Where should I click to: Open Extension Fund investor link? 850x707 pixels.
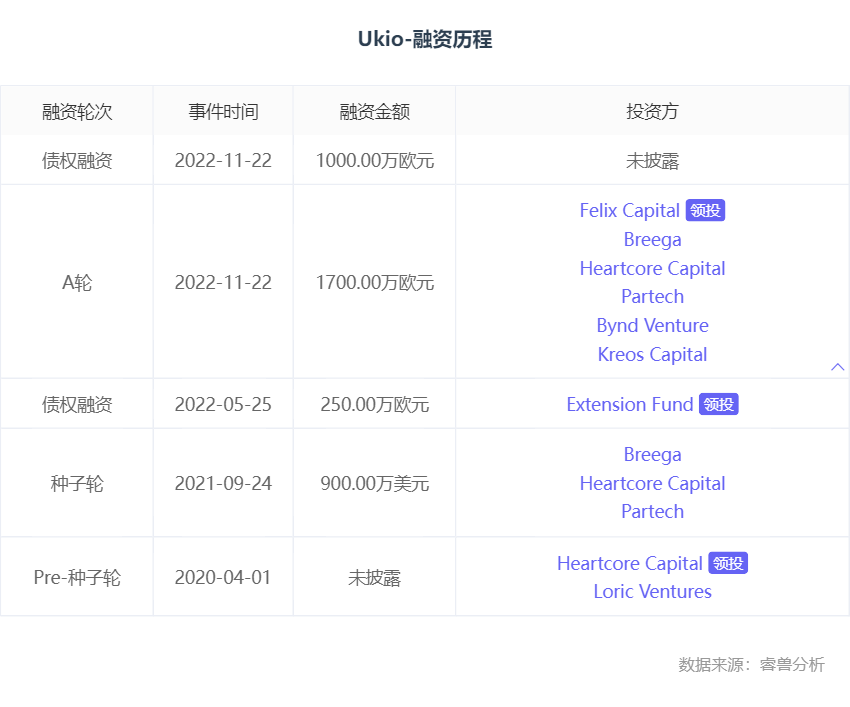tap(629, 404)
